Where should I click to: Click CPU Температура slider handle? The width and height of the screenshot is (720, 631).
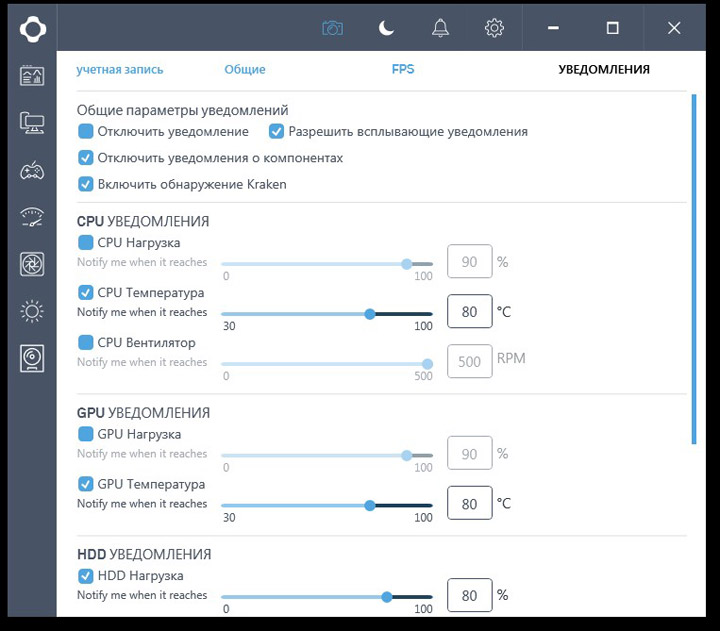pos(370,314)
